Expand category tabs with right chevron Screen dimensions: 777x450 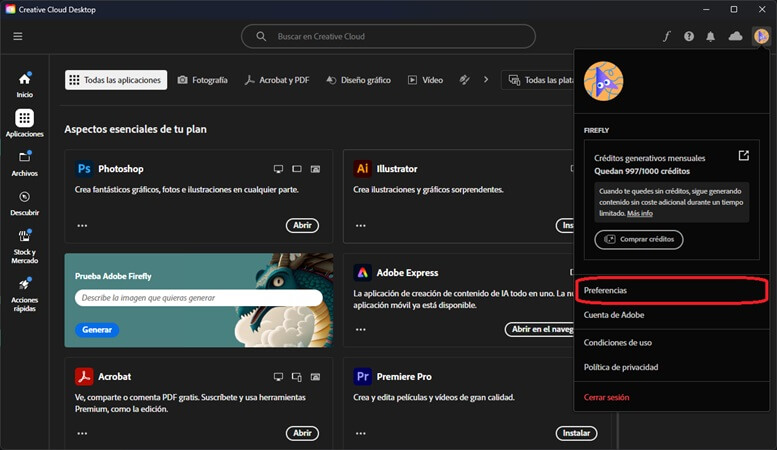[x=486, y=80]
